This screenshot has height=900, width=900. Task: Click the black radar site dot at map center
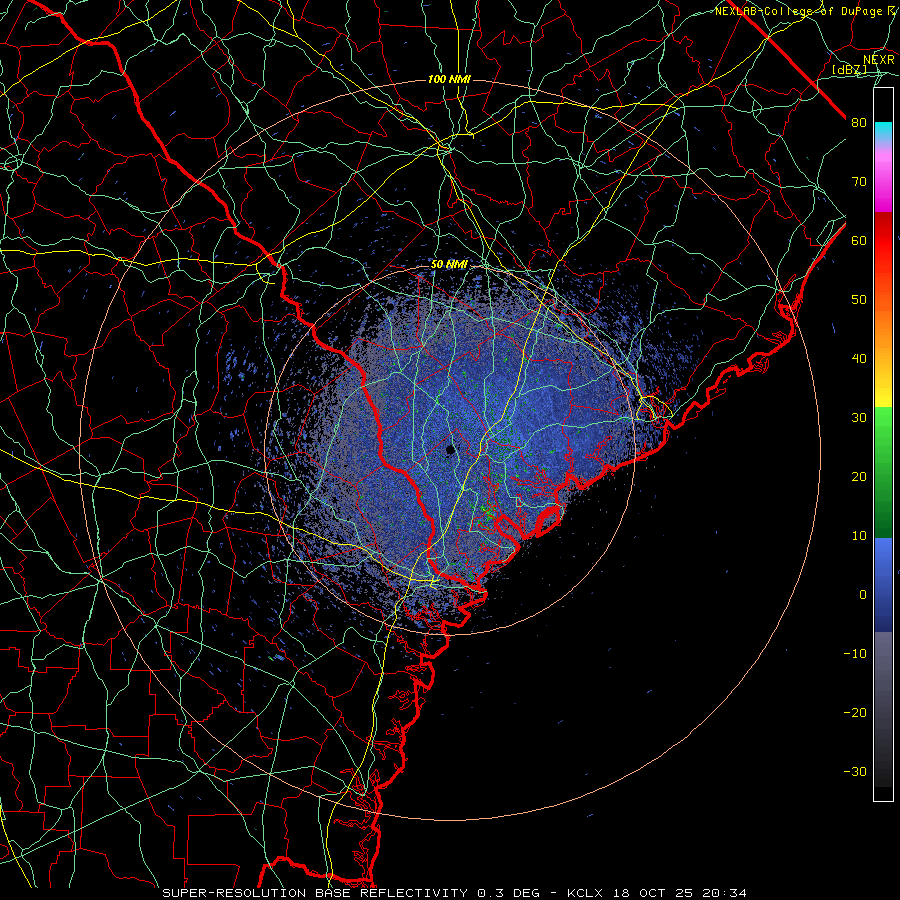[x=451, y=449]
